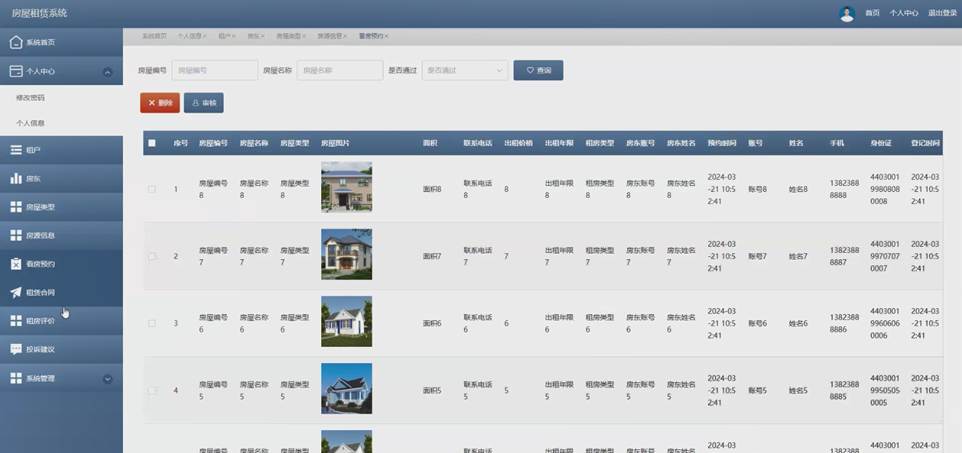Open the house photo in row 2

(x=347, y=254)
